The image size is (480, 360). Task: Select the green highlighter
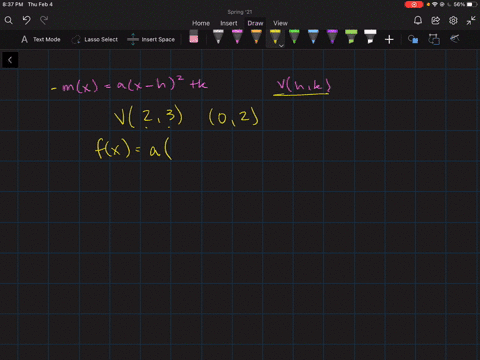351,37
